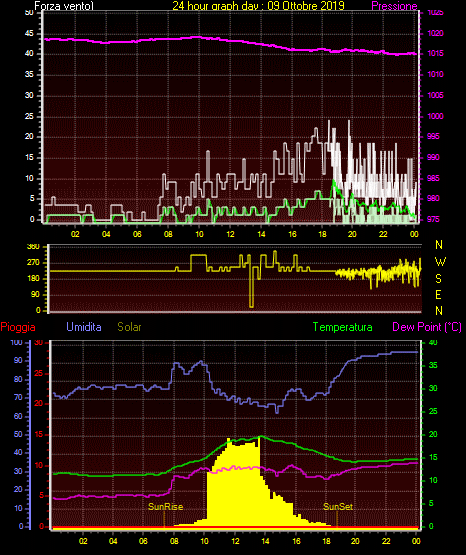Click the 'Forza vento)' wind label

pos(64,6)
